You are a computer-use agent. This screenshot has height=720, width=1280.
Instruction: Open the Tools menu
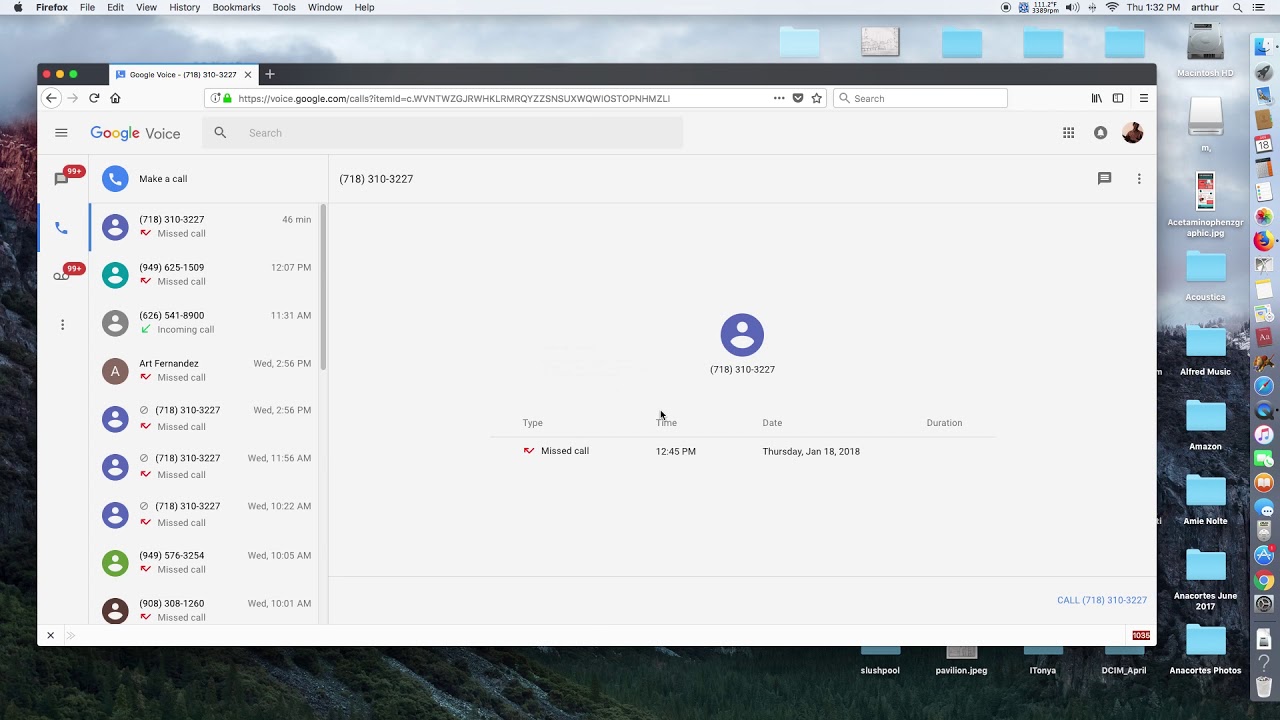point(284,7)
